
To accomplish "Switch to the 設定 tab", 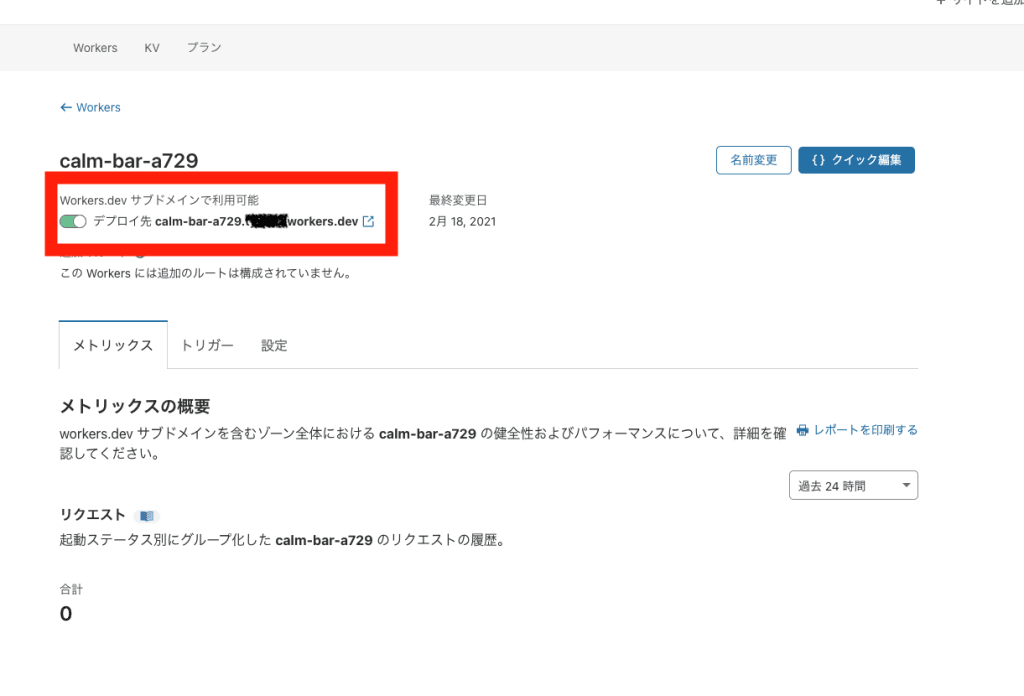I will click(274, 345).
